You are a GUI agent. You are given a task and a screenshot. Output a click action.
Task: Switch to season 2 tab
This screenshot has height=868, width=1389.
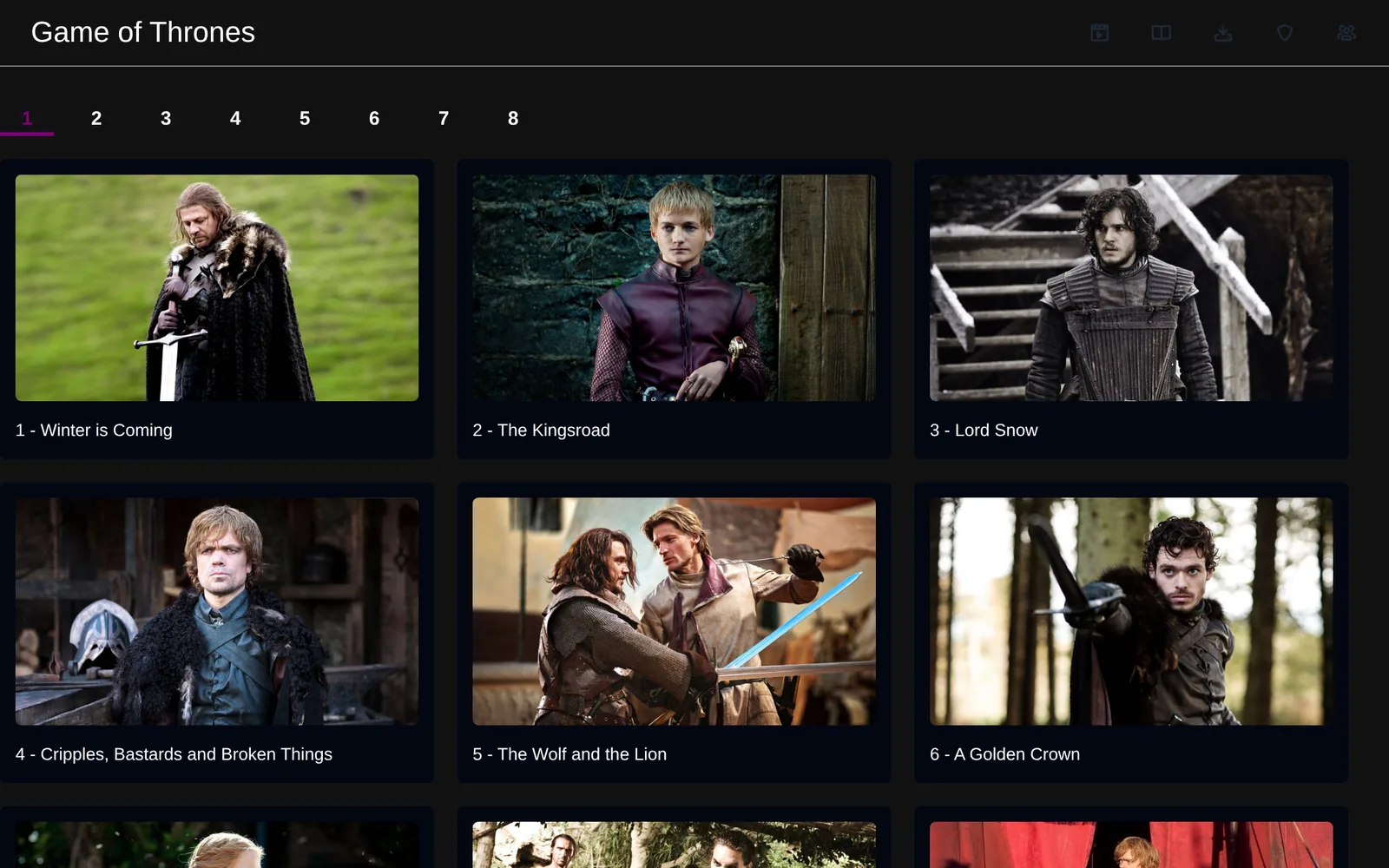coord(96,118)
